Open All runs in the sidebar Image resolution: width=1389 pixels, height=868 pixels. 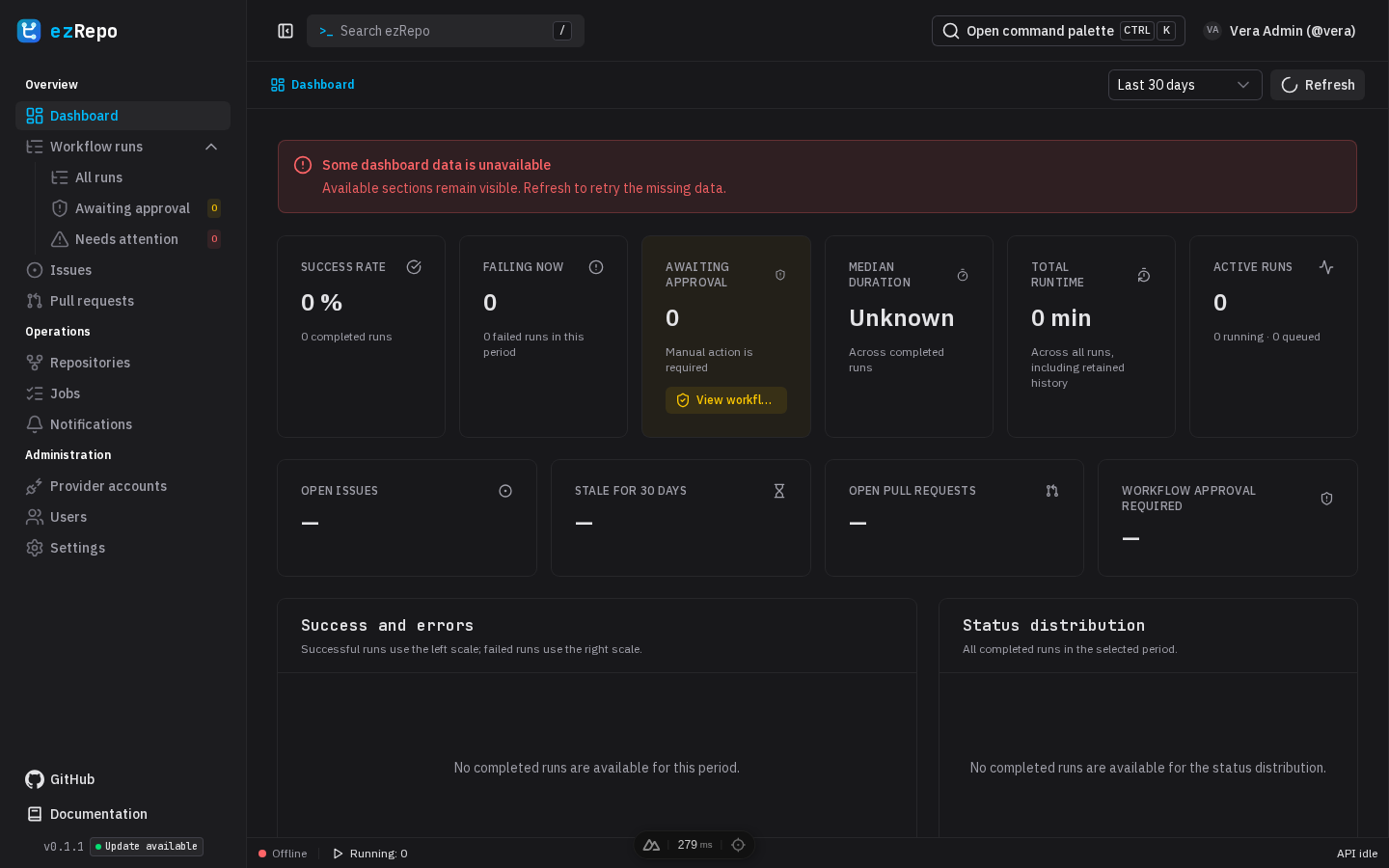(135, 177)
